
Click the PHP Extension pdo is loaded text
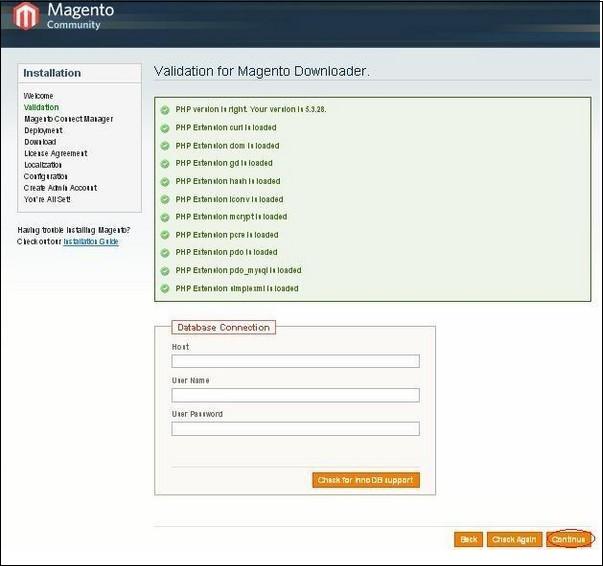point(226,252)
